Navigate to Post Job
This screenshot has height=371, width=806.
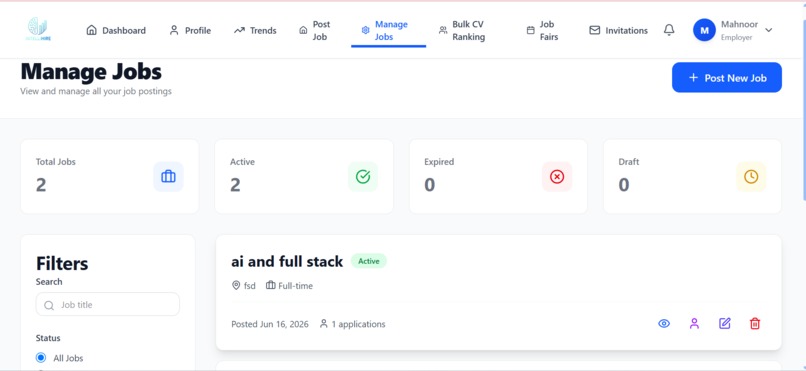tap(315, 30)
